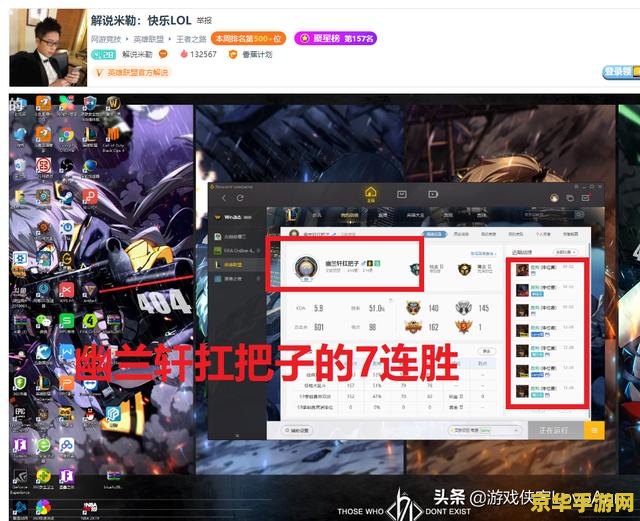This screenshot has width=640, height=521.
Task: Open the Steam desktop shortcut
Action: click(66, 198)
